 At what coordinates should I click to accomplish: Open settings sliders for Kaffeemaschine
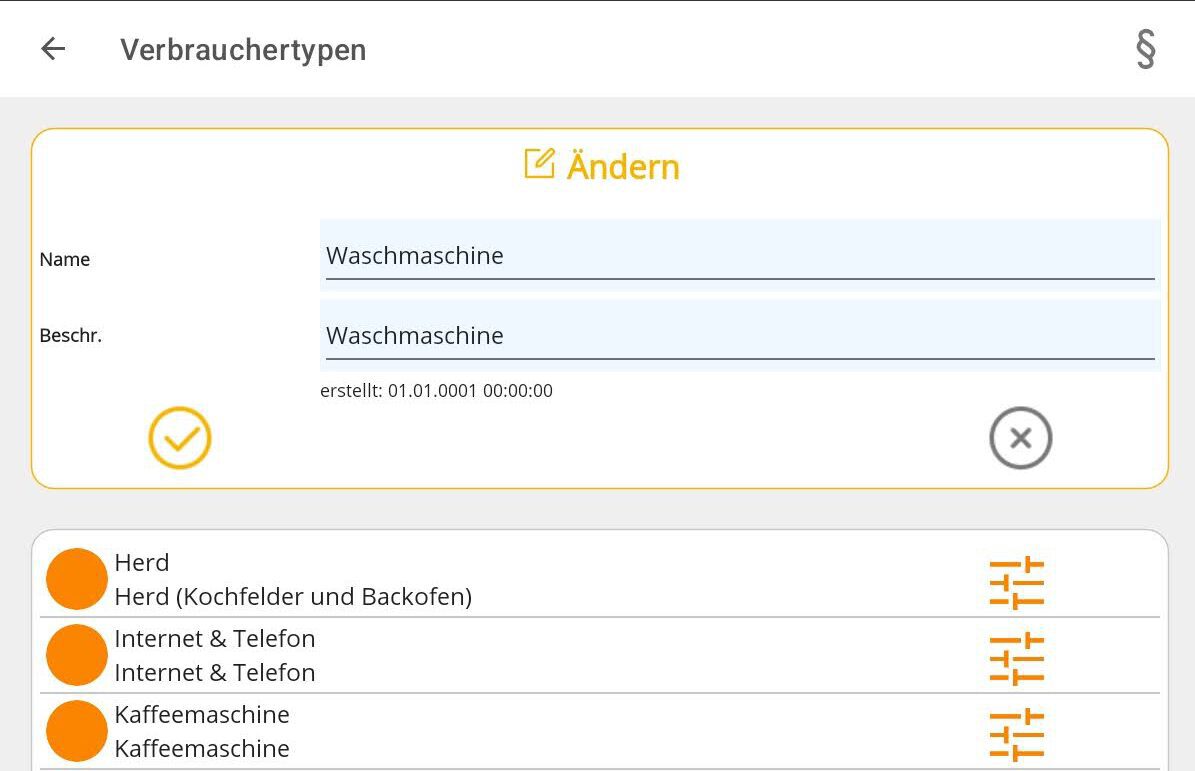(1016, 734)
